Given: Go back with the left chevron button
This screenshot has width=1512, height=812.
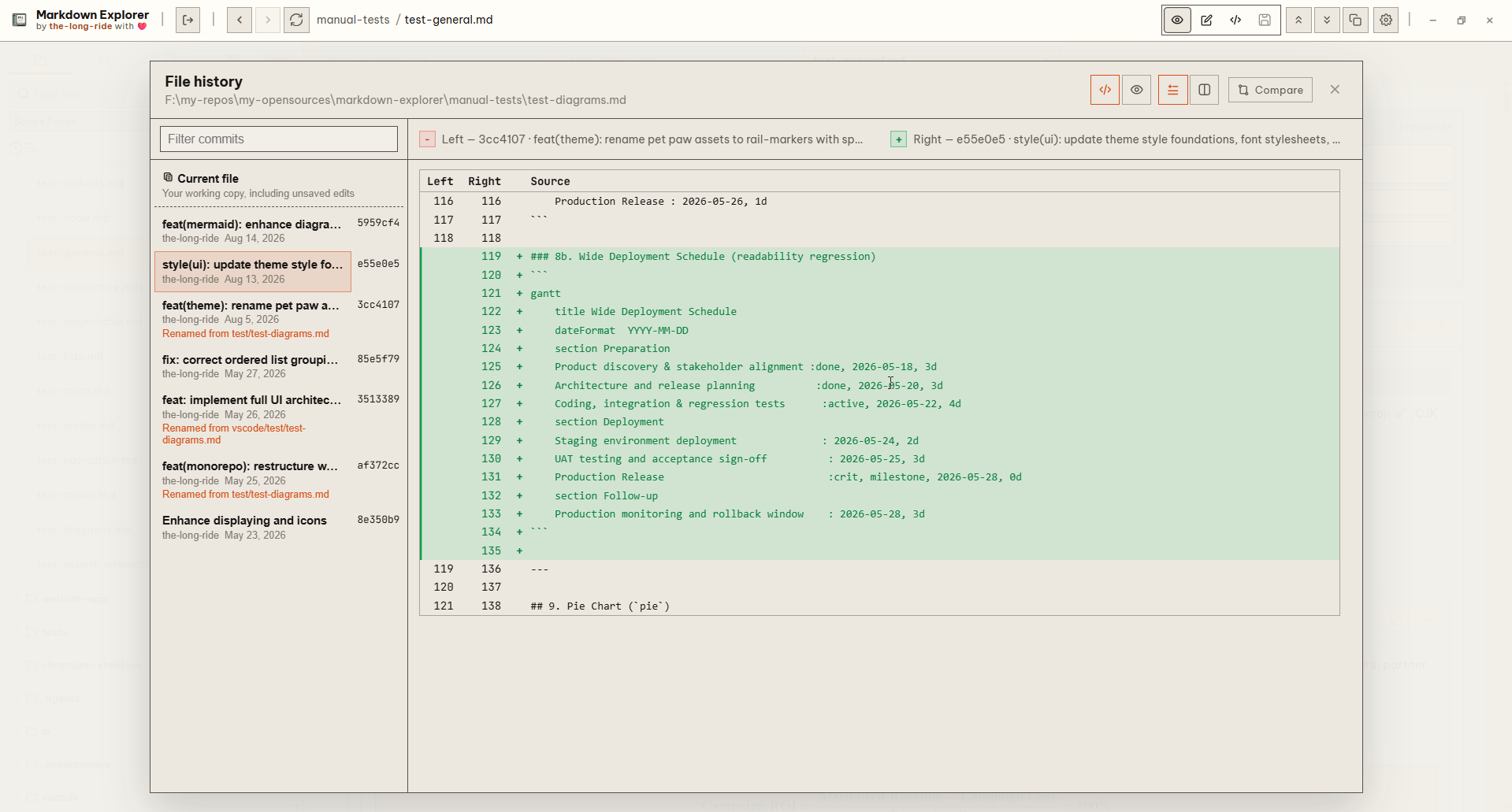Looking at the screenshot, I should tap(240, 20).
